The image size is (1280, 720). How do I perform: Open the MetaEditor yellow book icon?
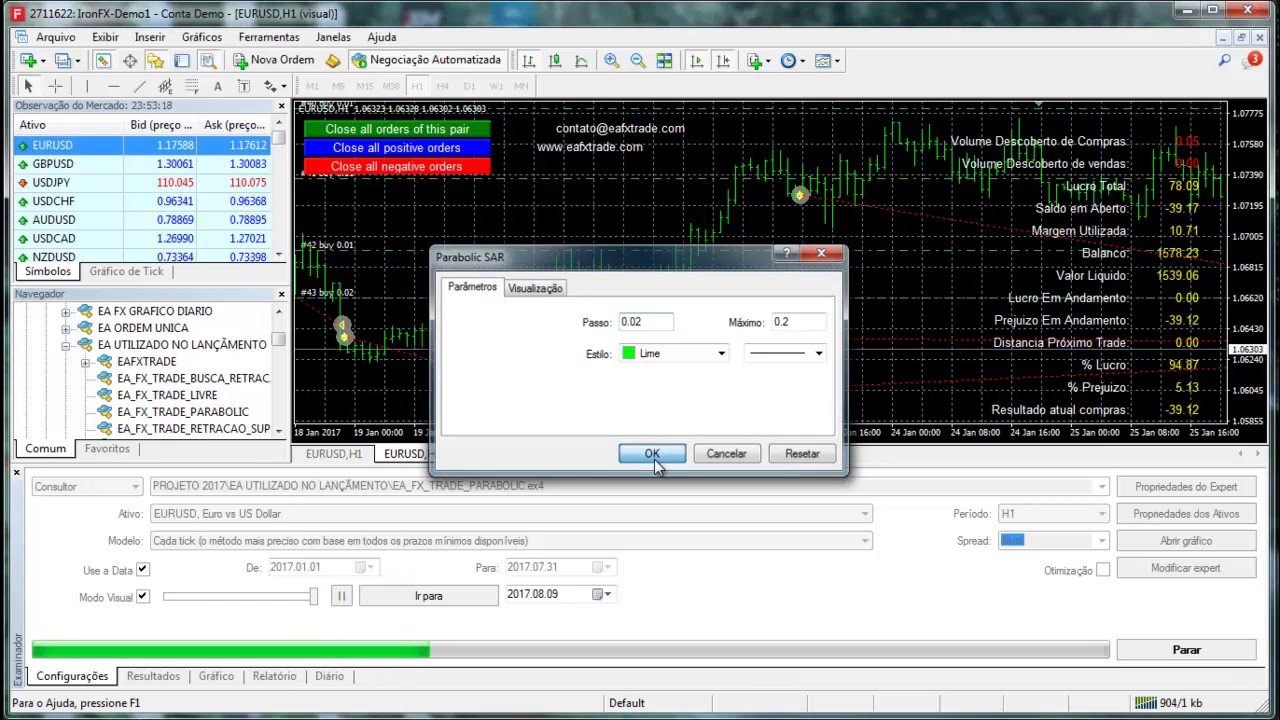pyautogui.click(x=333, y=61)
